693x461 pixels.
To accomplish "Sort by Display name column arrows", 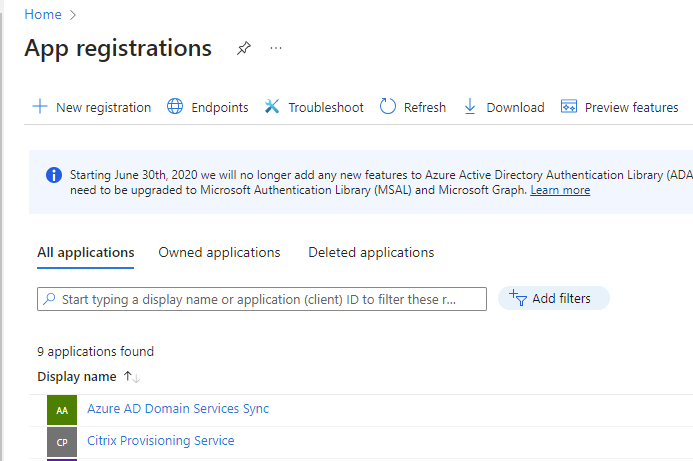I will click(131, 377).
